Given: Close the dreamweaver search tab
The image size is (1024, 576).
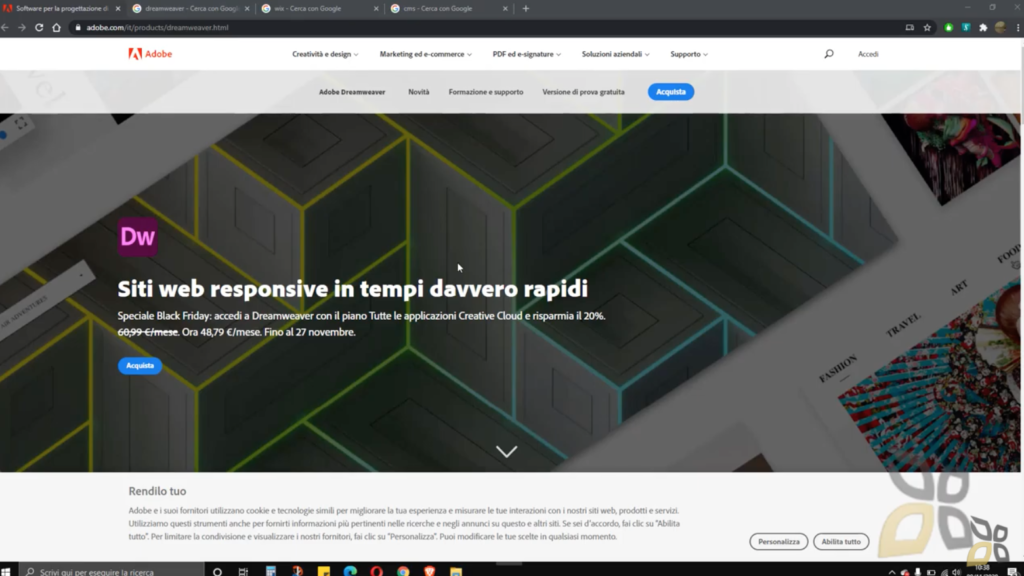Looking at the screenshot, I should pos(247,8).
